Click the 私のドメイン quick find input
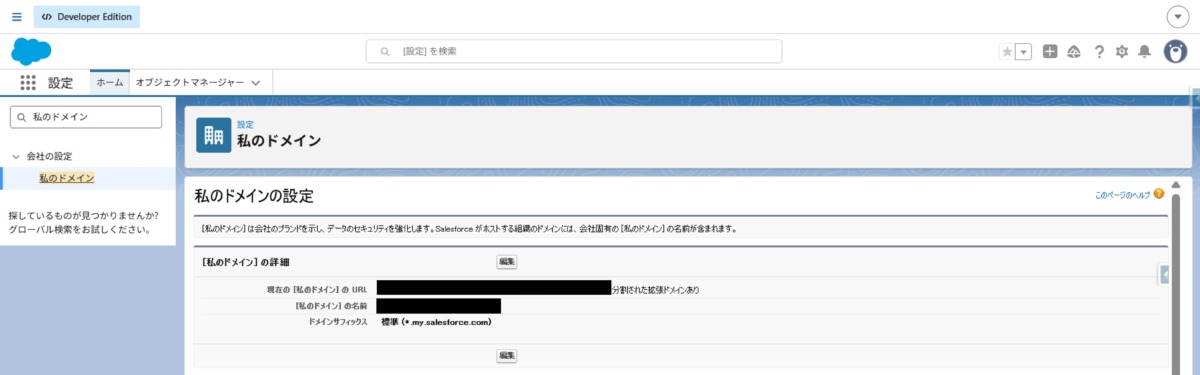The width and height of the screenshot is (1200, 375). pos(85,117)
